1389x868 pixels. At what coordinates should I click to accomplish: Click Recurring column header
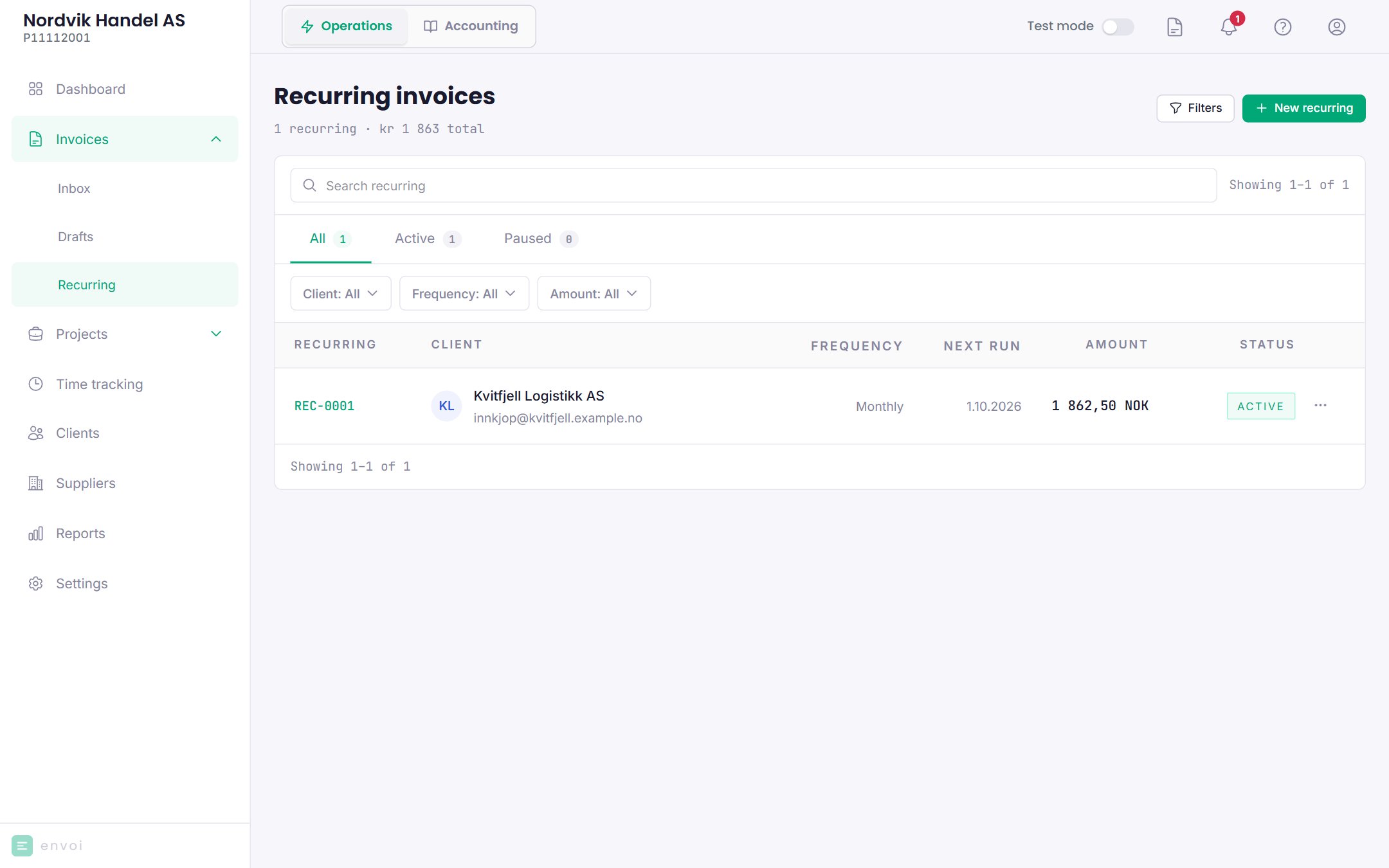[335, 345]
